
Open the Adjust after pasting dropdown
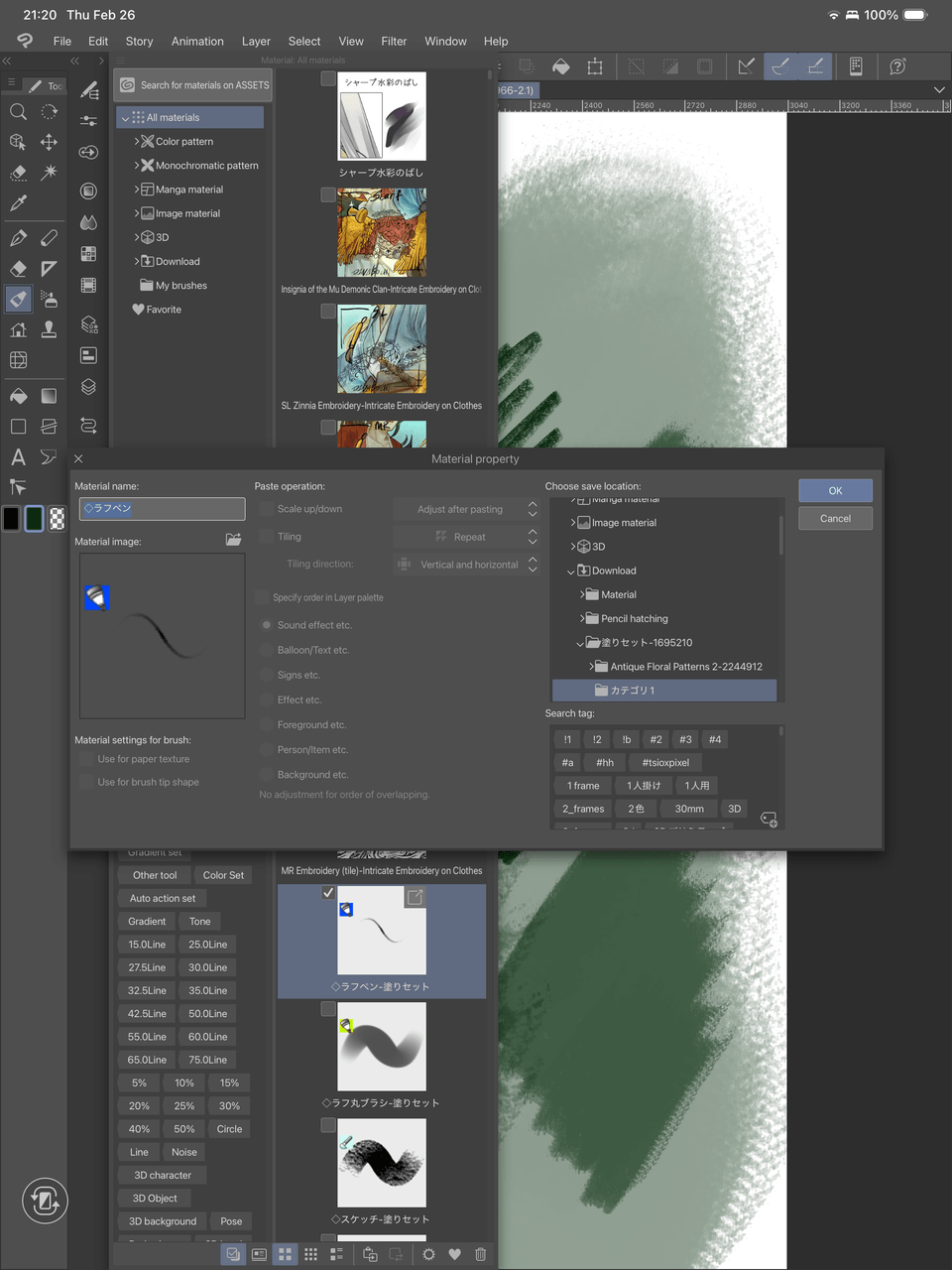(x=466, y=509)
